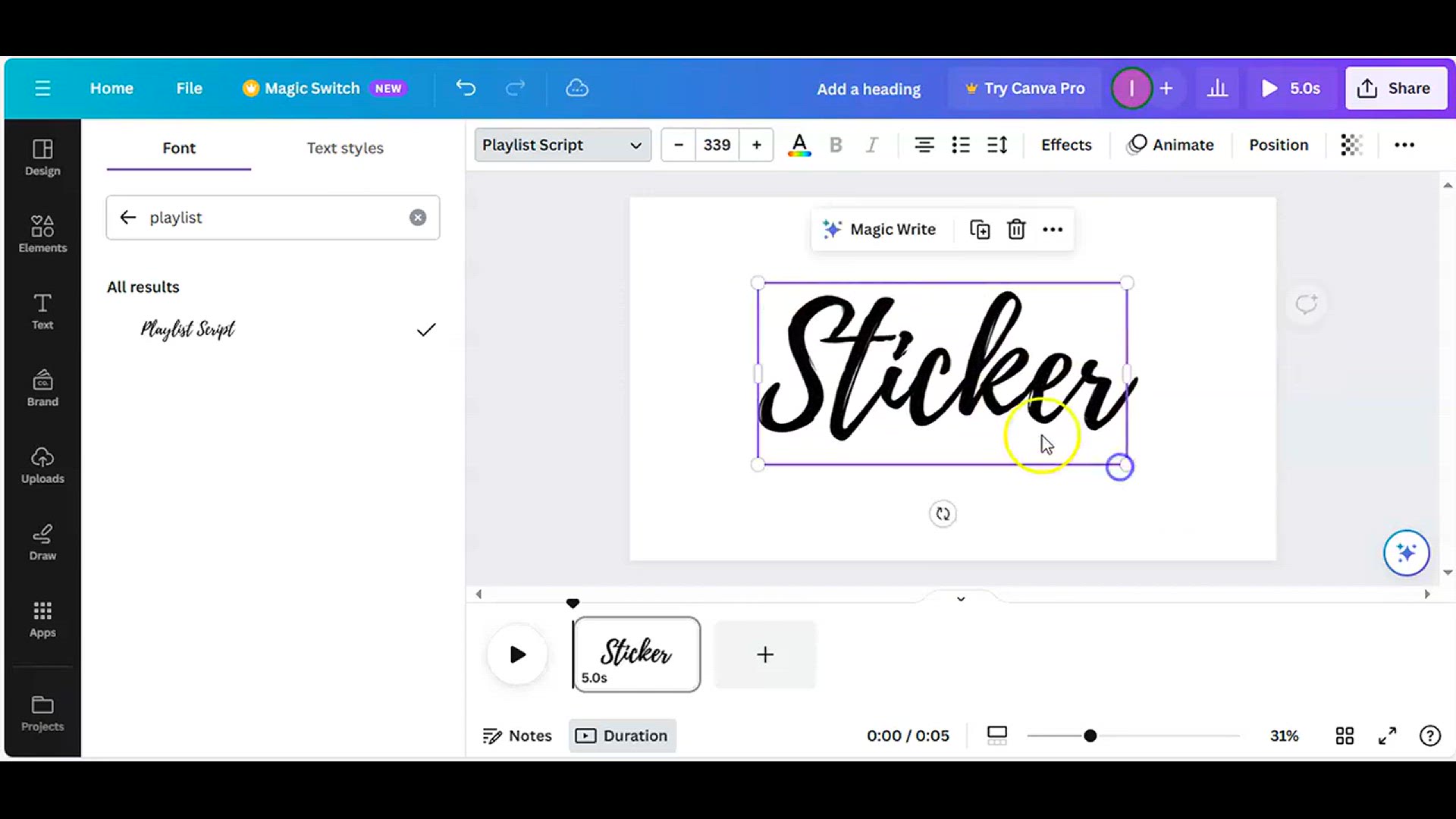Image resolution: width=1456 pixels, height=819 pixels.
Task: Open the Draw sidebar panel
Action: (x=42, y=541)
